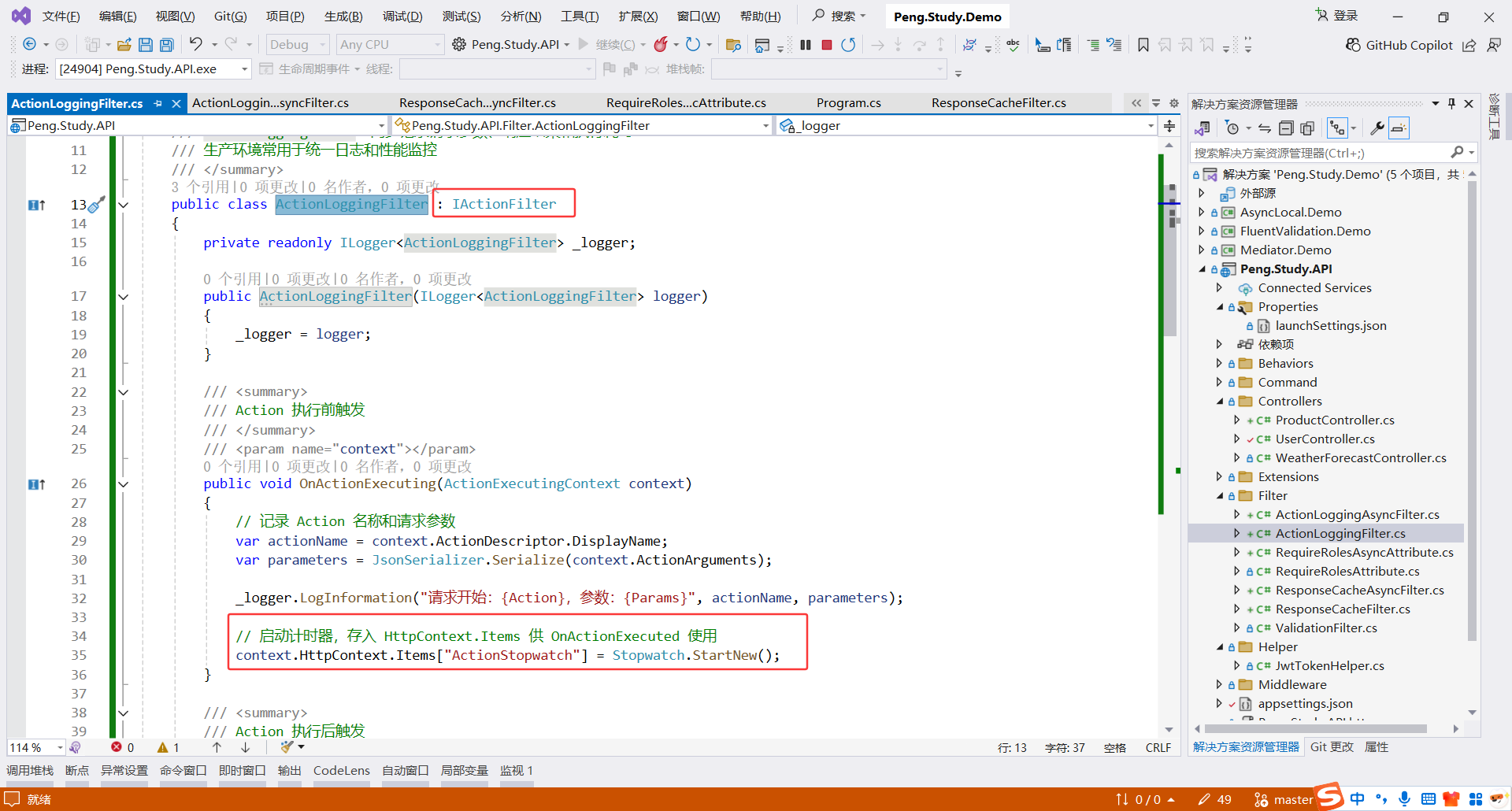1512x811 pixels.
Task: Go to previous issue up arrow
Action: 217,747
